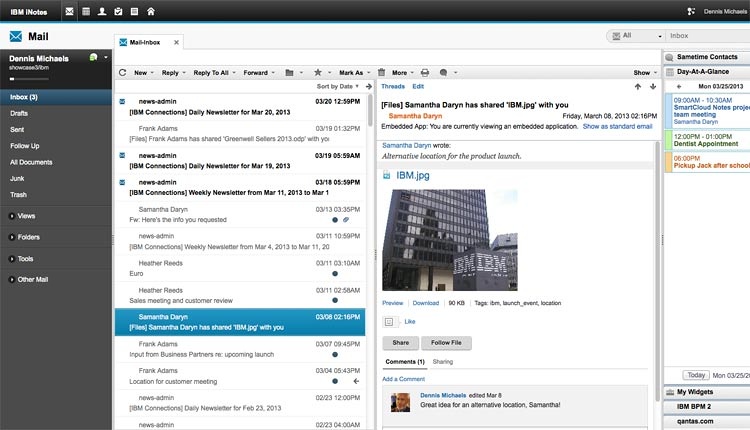Image resolution: width=750 pixels, height=430 pixels.
Task: Click the move to folder icon
Action: pyautogui.click(x=289, y=73)
